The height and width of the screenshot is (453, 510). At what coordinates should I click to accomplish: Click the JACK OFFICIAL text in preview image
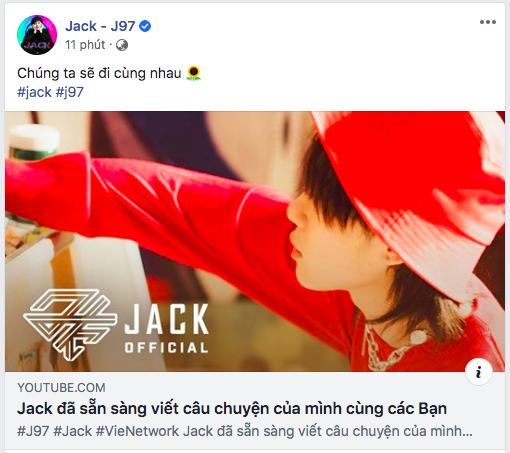[167, 328]
